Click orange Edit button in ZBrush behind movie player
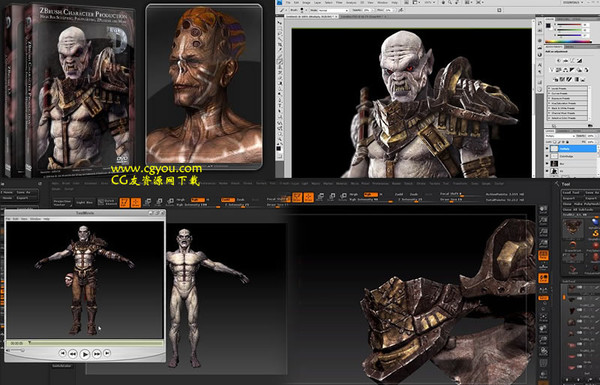This screenshot has height=385, width=600. pos(124,202)
